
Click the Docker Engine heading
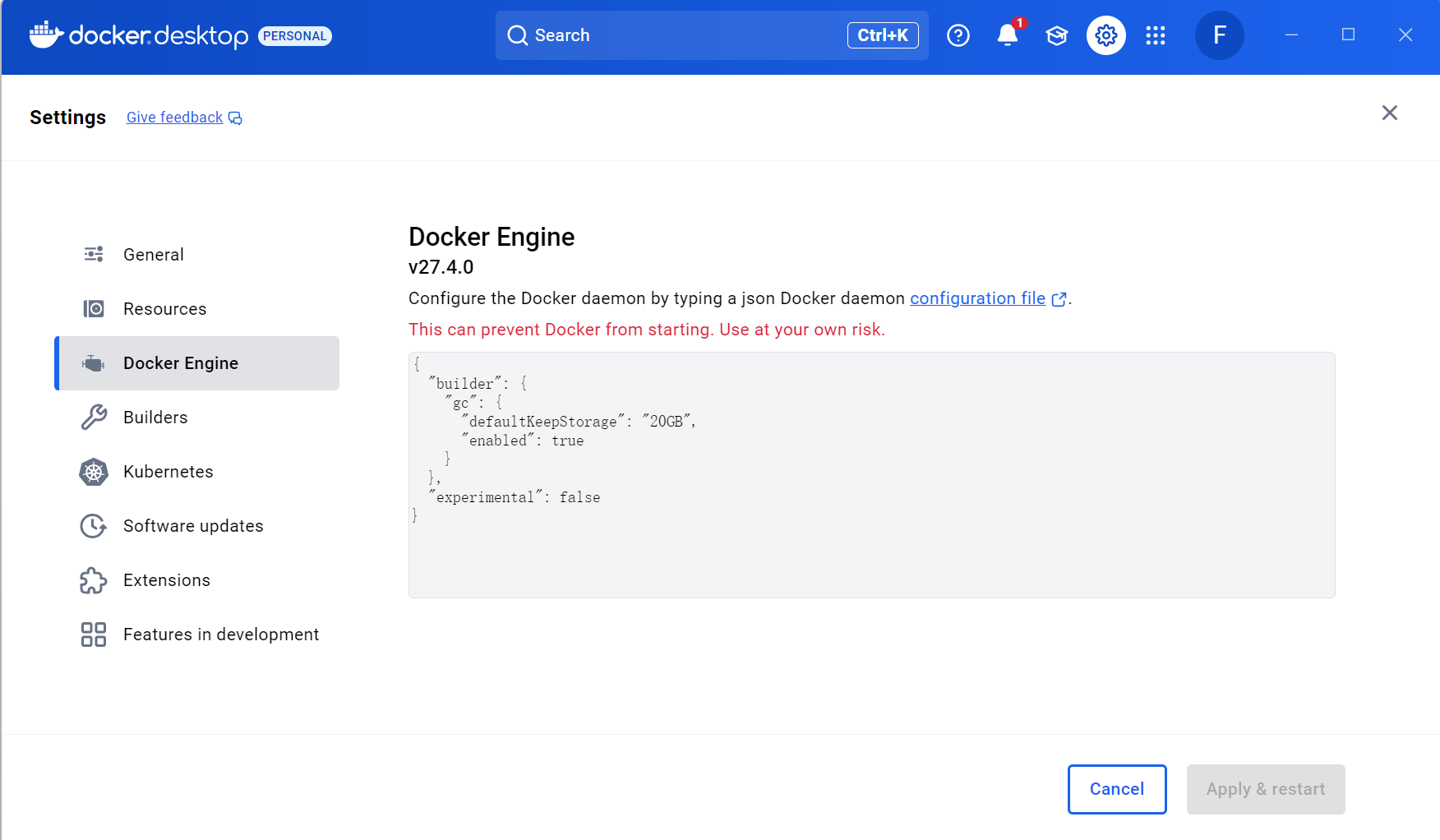(492, 237)
